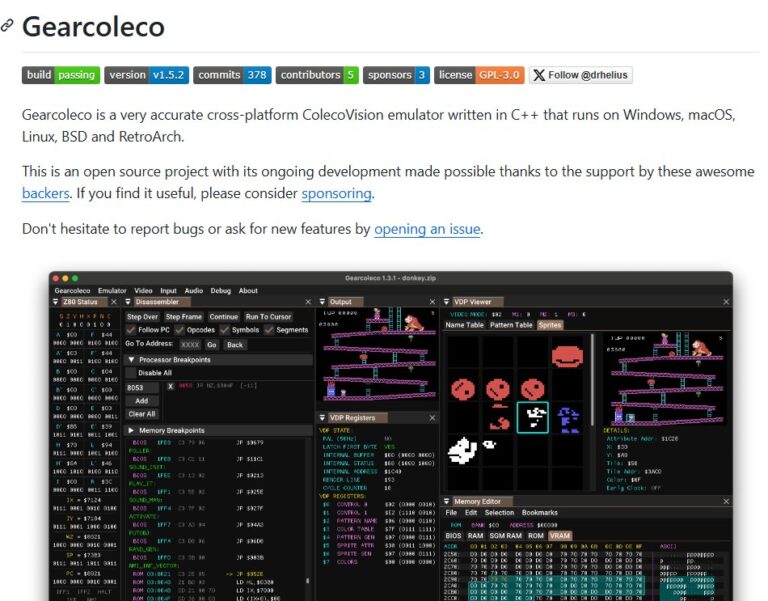This screenshot has height=601, width=768.
Task: Open the Debug menu
Action: pos(220,290)
